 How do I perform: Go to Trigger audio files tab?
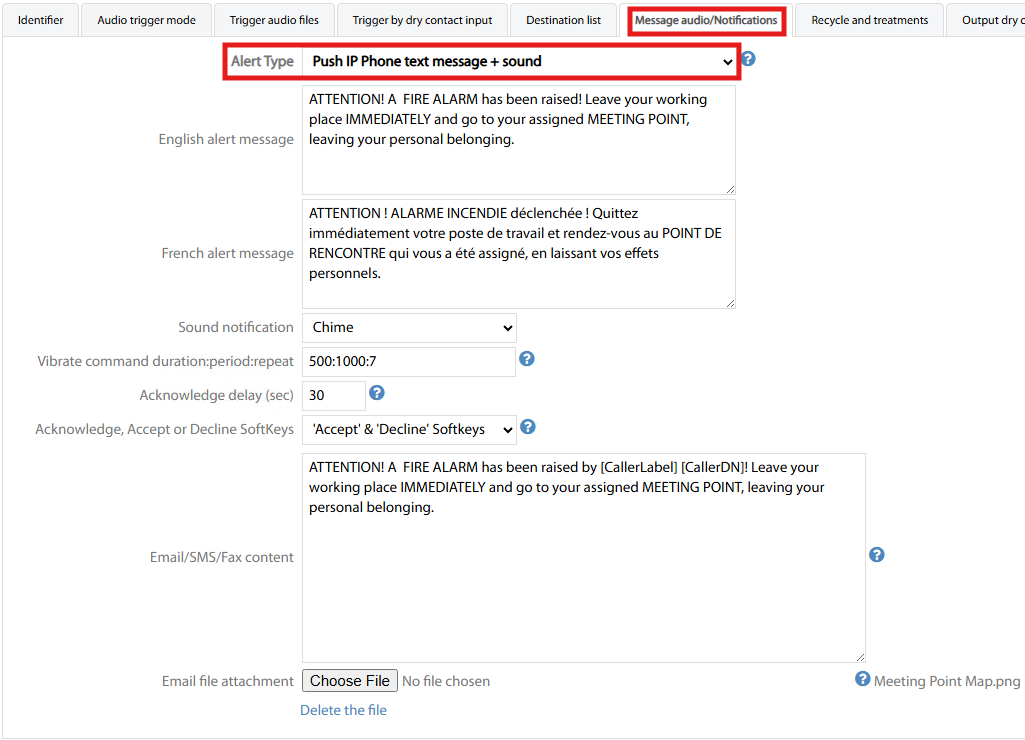click(274, 20)
